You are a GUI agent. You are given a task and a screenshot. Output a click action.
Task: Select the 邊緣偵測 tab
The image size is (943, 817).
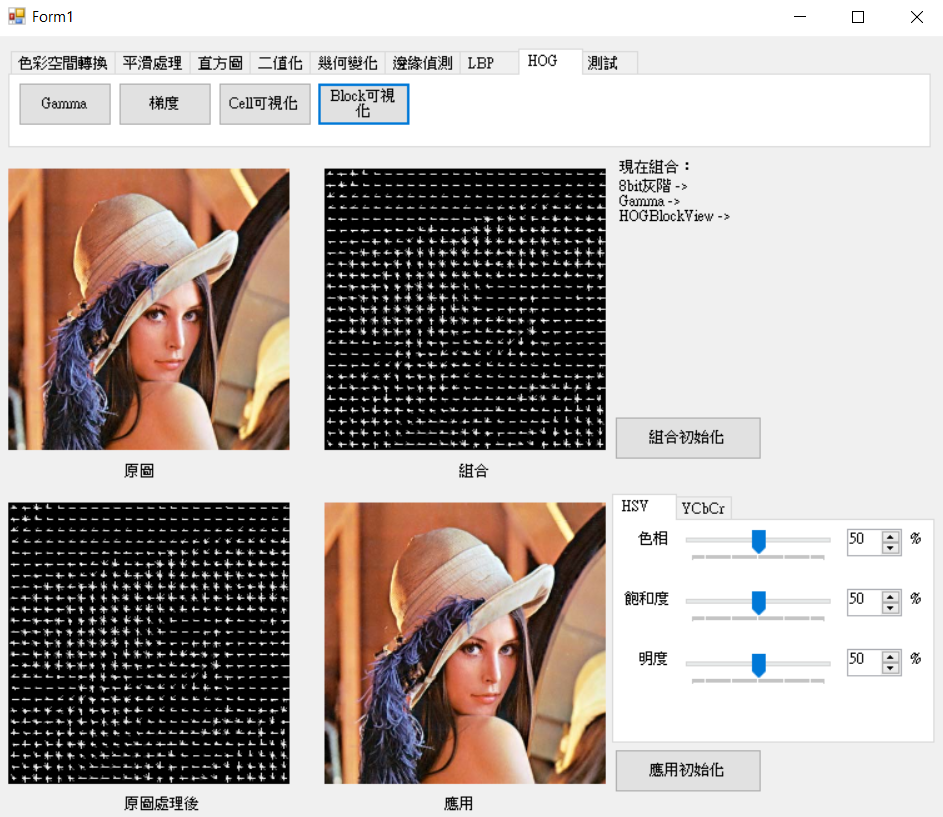(422, 63)
